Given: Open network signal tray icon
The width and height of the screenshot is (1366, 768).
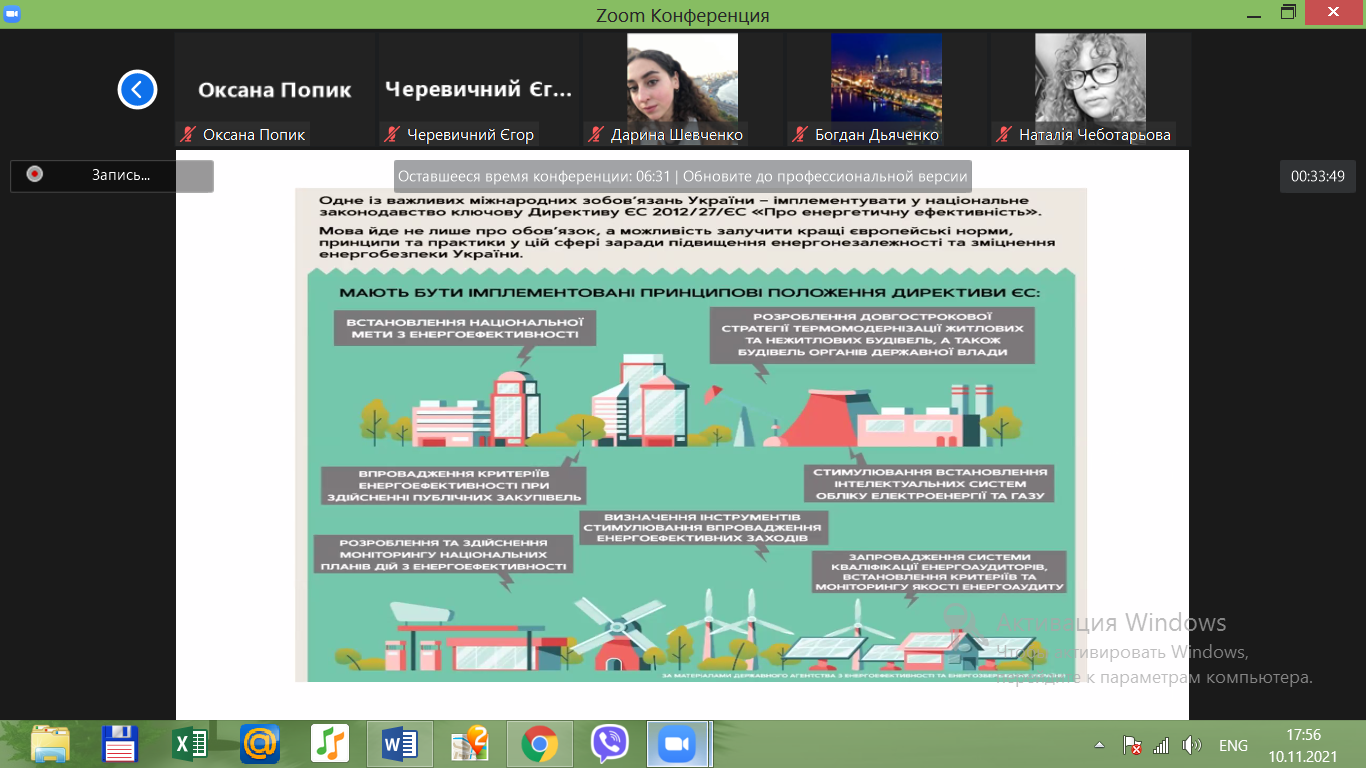Looking at the screenshot, I should pos(1161,745).
